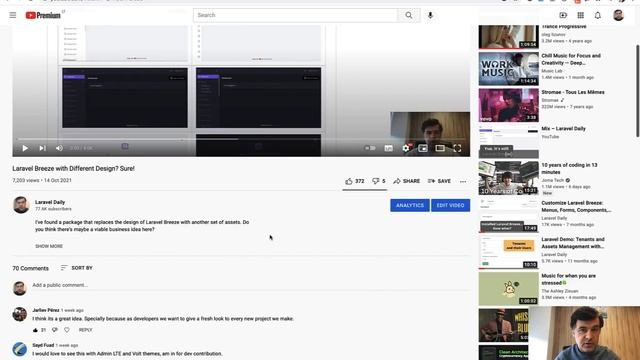Focus the Add a public comment field
Screen dimensions: 640x360
(x=251, y=285)
